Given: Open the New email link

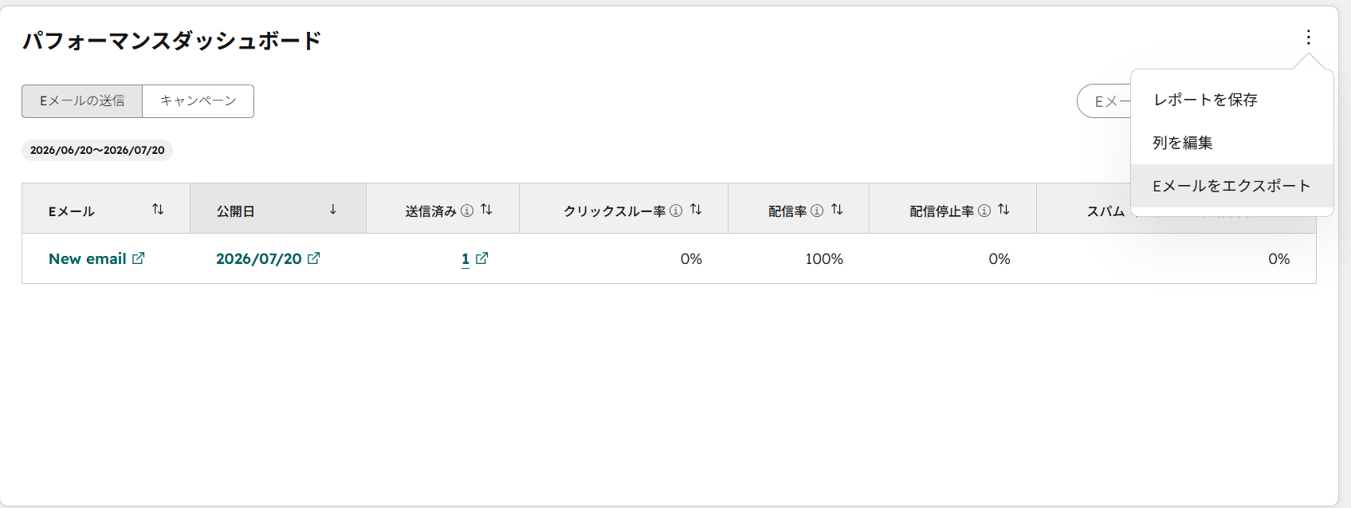Looking at the screenshot, I should point(87,259).
